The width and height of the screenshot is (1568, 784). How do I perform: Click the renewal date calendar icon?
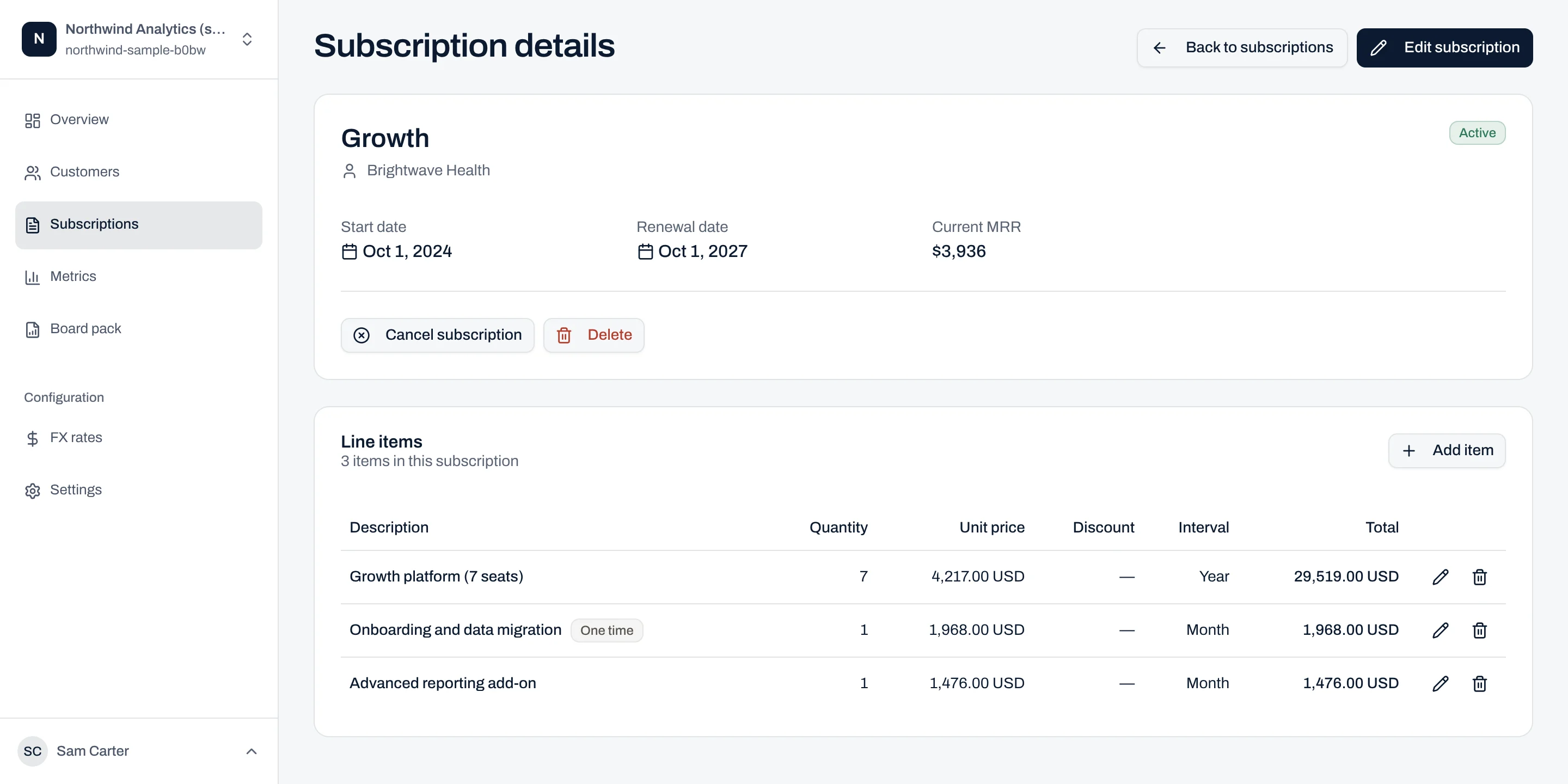click(x=645, y=252)
